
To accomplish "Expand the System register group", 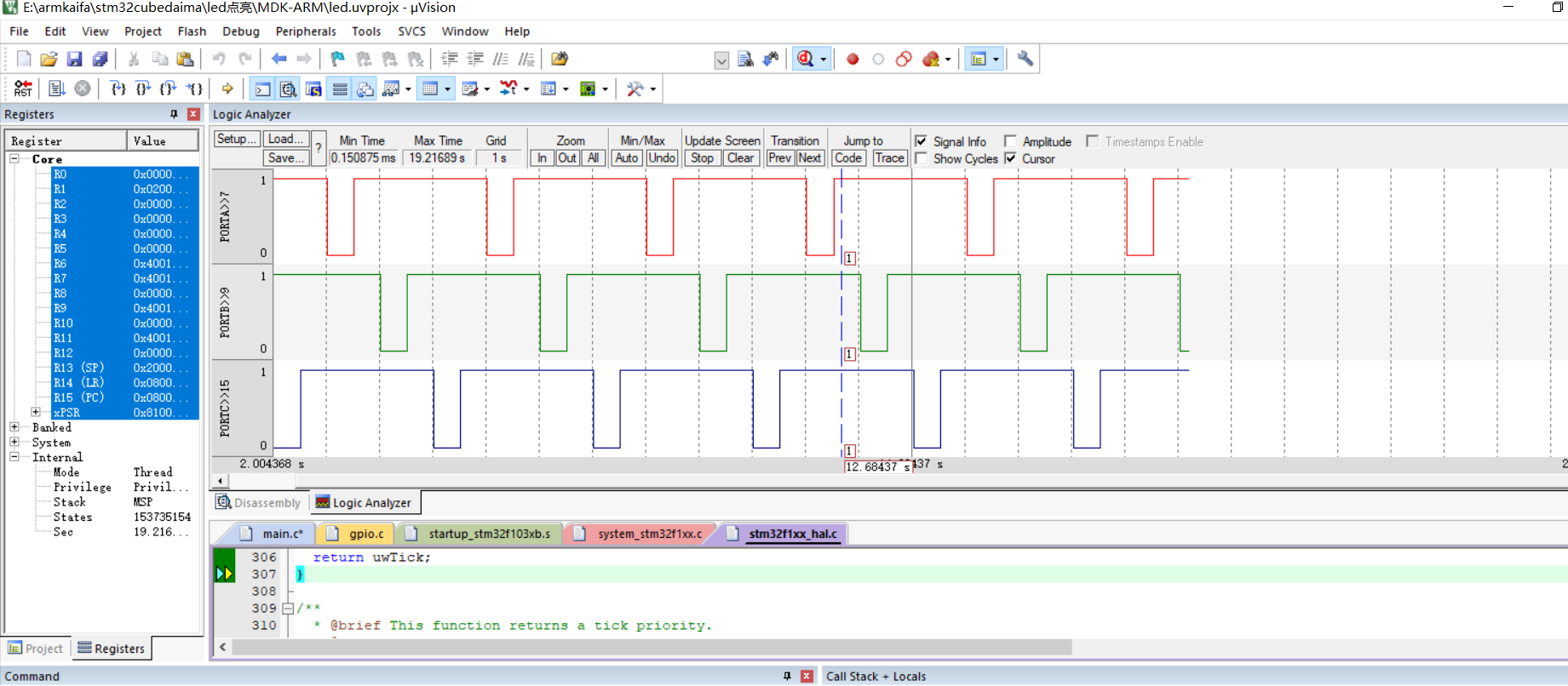I will (14, 442).
